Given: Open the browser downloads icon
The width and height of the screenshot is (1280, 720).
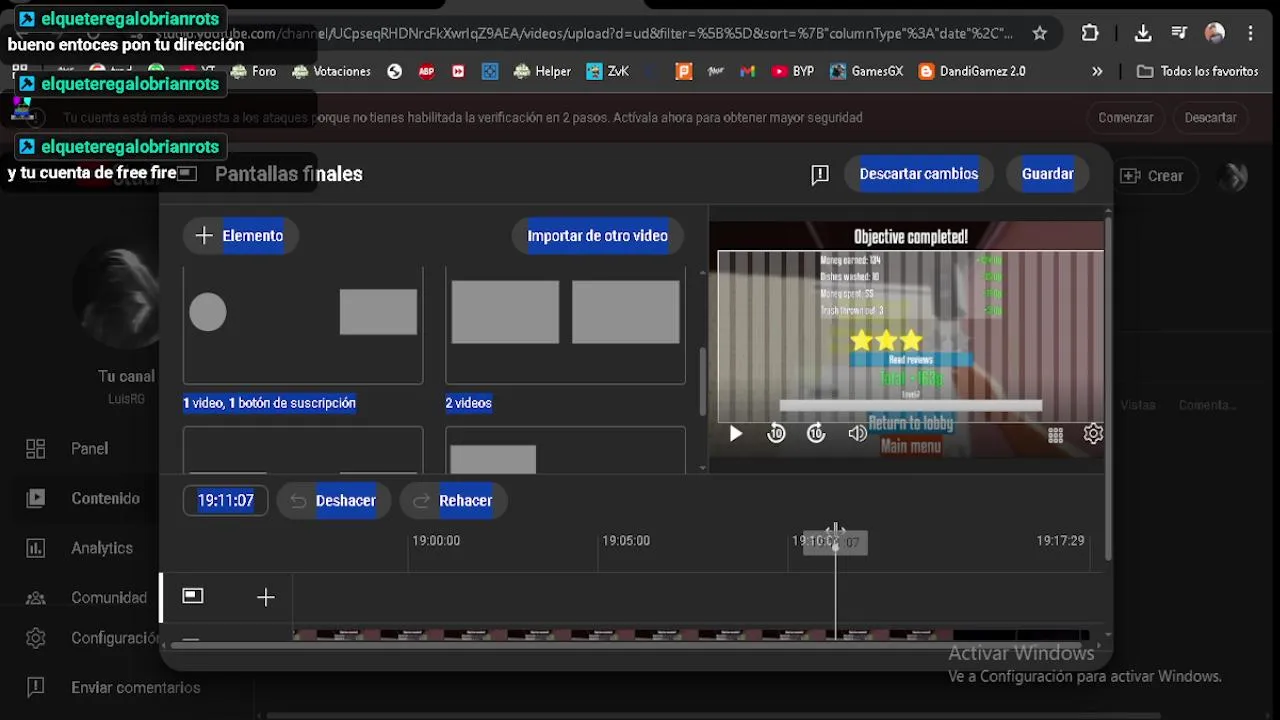Looking at the screenshot, I should (x=1143, y=33).
